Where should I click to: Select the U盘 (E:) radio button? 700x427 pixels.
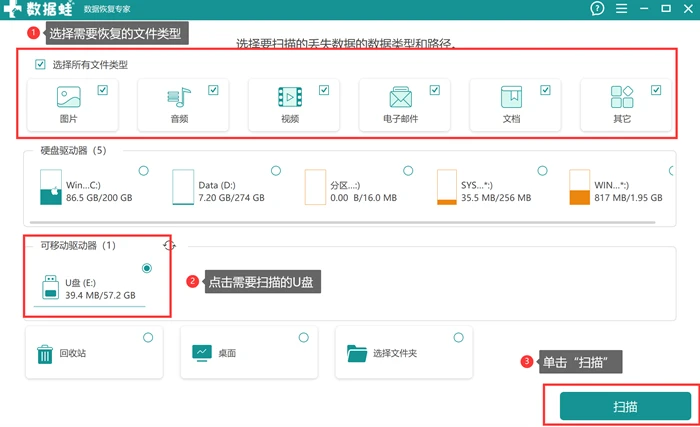[x=147, y=268]
